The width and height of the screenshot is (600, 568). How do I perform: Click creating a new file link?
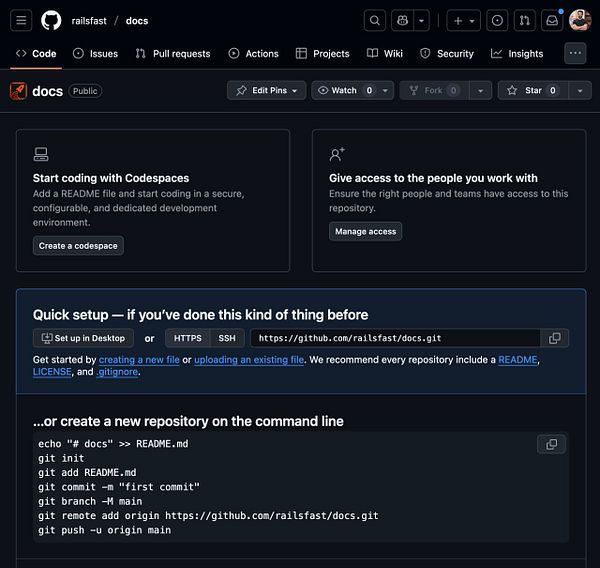[x=139, y=360]
